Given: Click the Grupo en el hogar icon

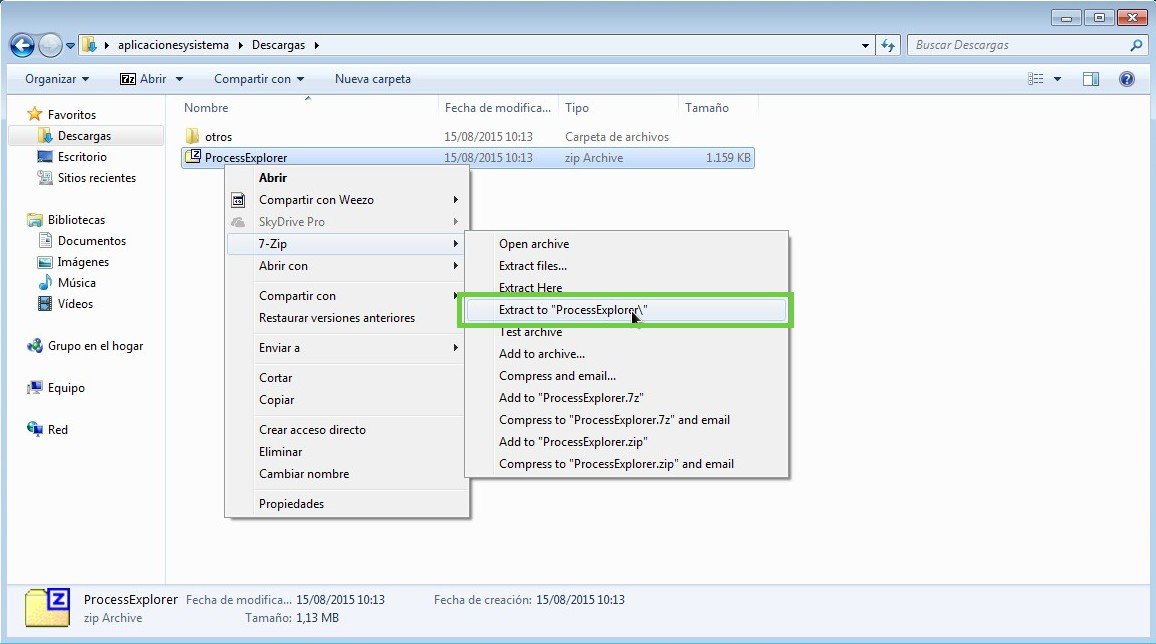Looking at the screenshot, I should (x=35, y=346).
